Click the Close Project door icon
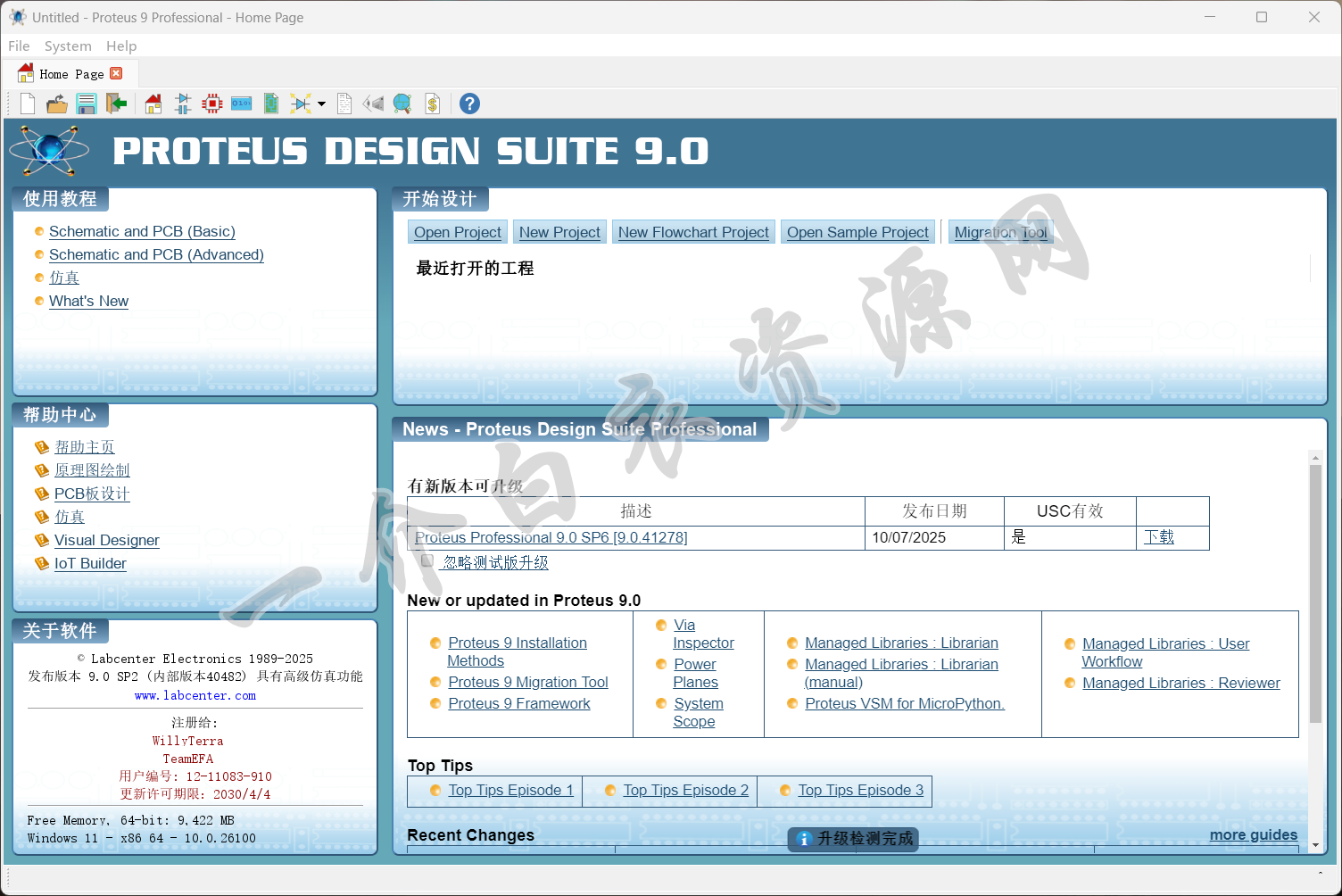The image size is (1342, 896). pos(116,104)
